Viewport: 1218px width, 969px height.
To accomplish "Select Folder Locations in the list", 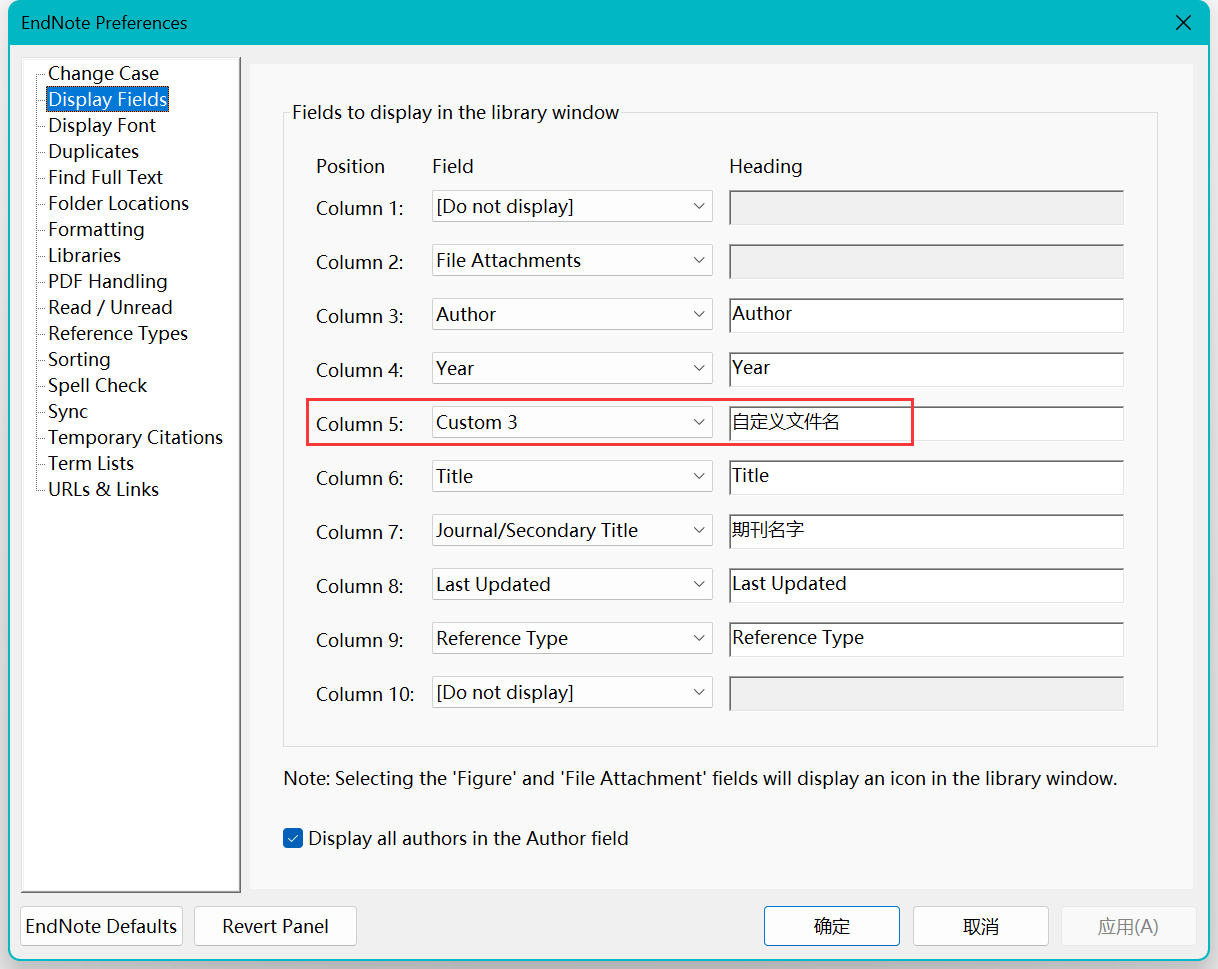I will pos(118,203).
